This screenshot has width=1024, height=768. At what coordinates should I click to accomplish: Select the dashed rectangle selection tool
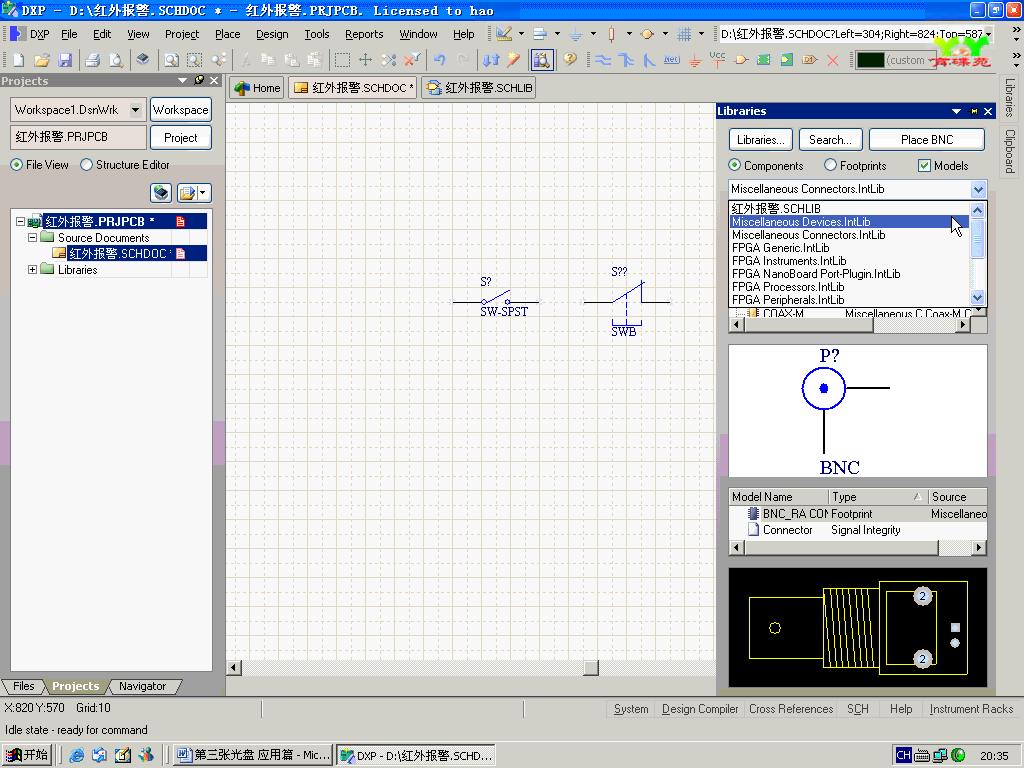pos(342,60)
